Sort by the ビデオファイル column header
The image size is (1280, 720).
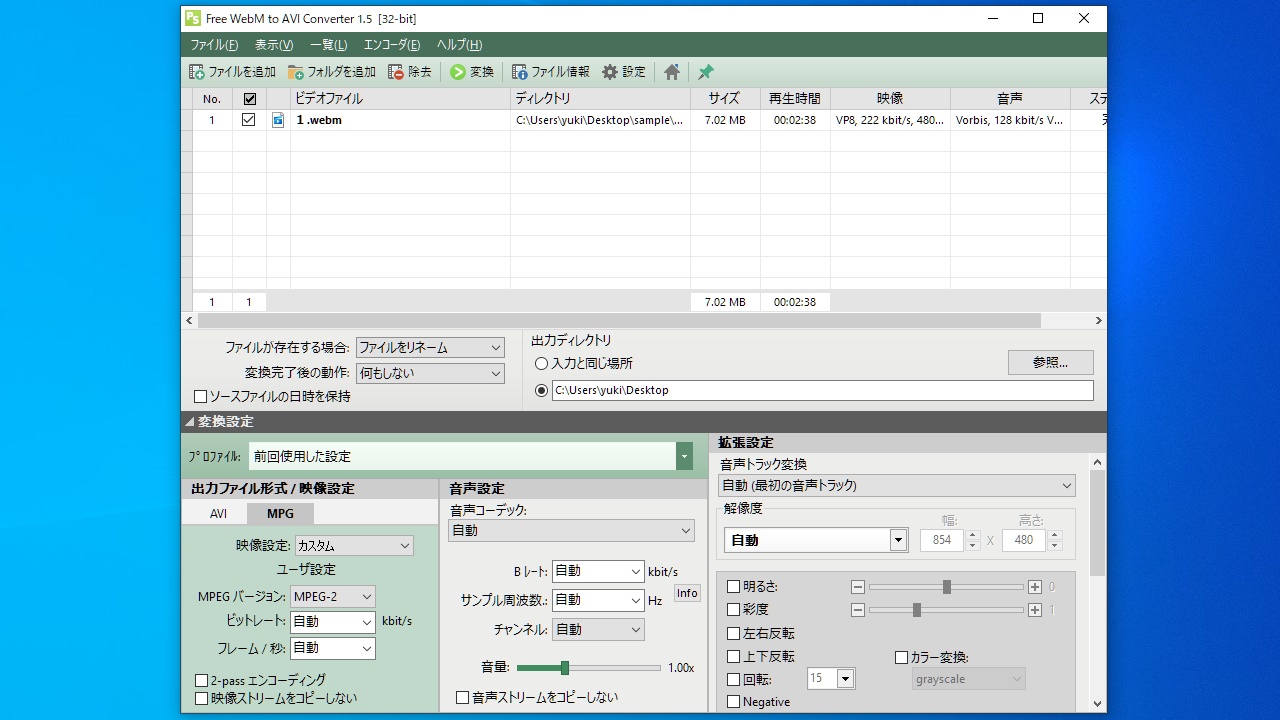coord(400,99)
